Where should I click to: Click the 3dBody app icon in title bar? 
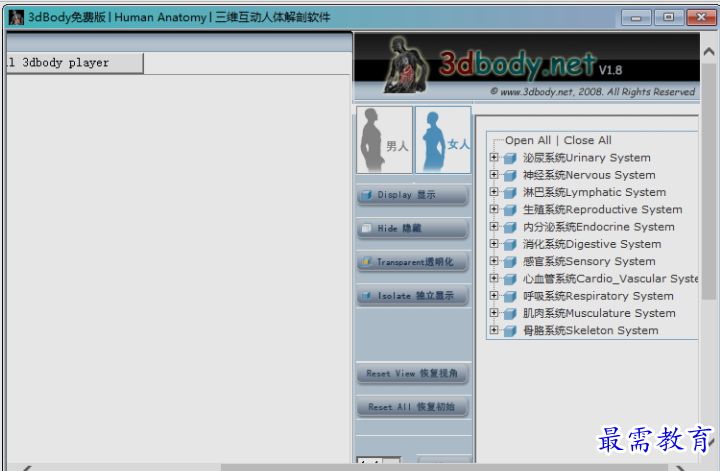point(17,17)
